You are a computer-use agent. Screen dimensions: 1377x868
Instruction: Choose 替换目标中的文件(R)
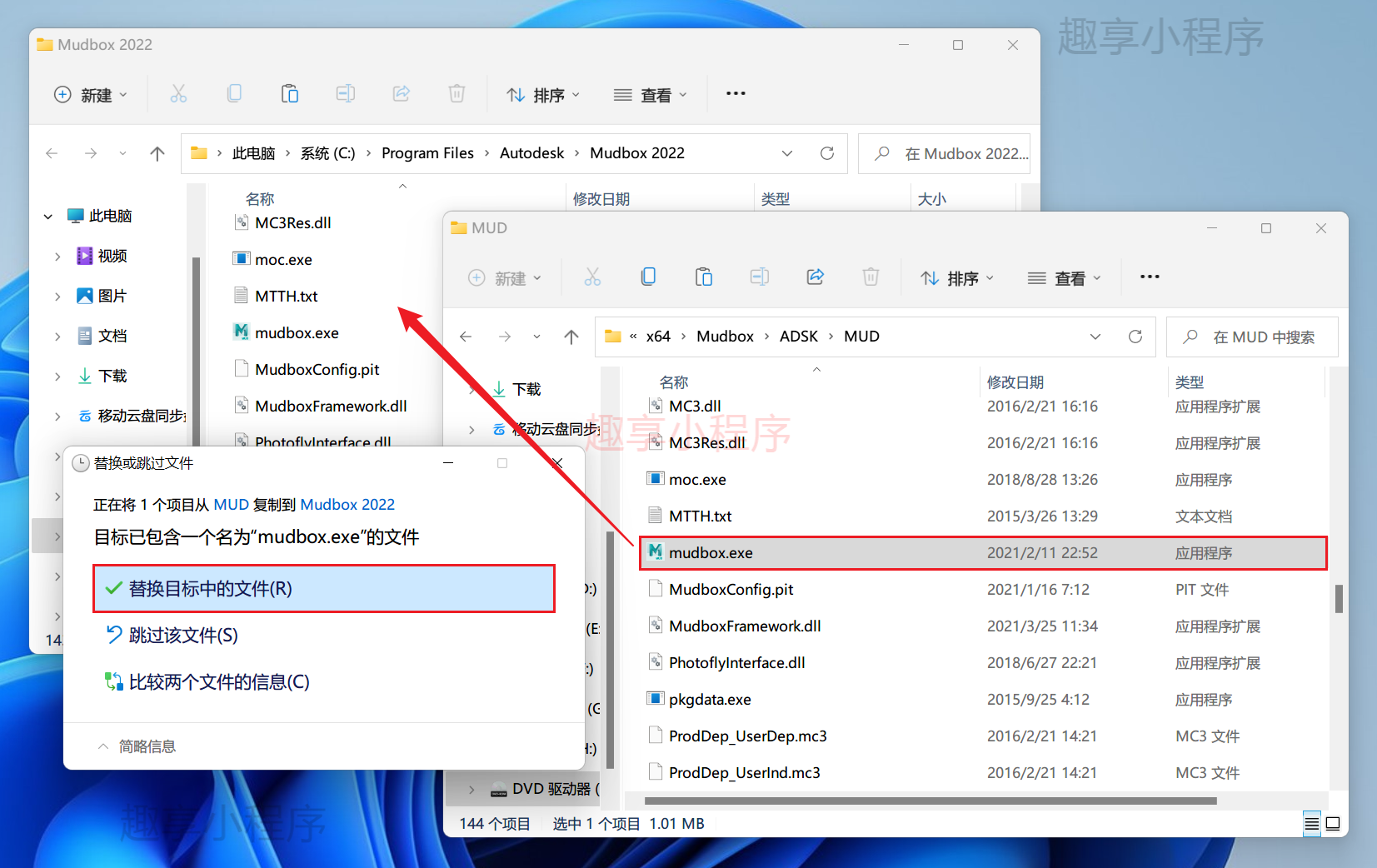[324, 589]
